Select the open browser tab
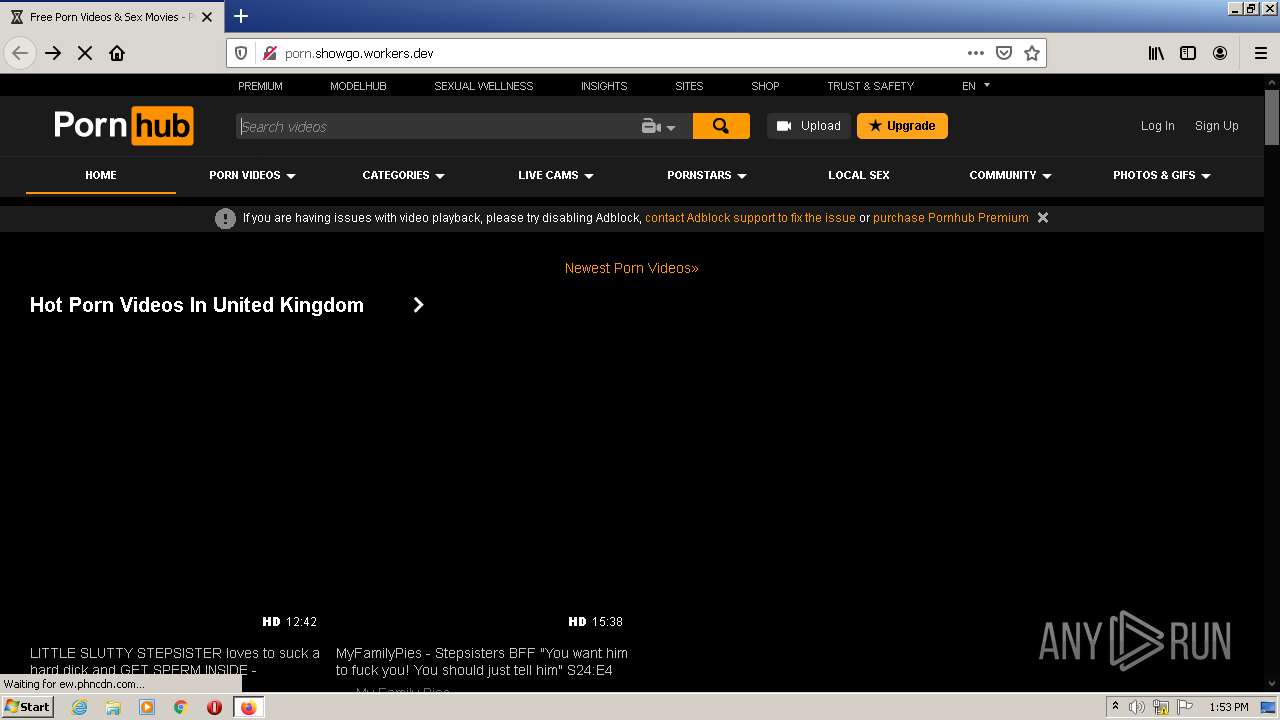This screenshot has width=1280, height=720. 110,17
